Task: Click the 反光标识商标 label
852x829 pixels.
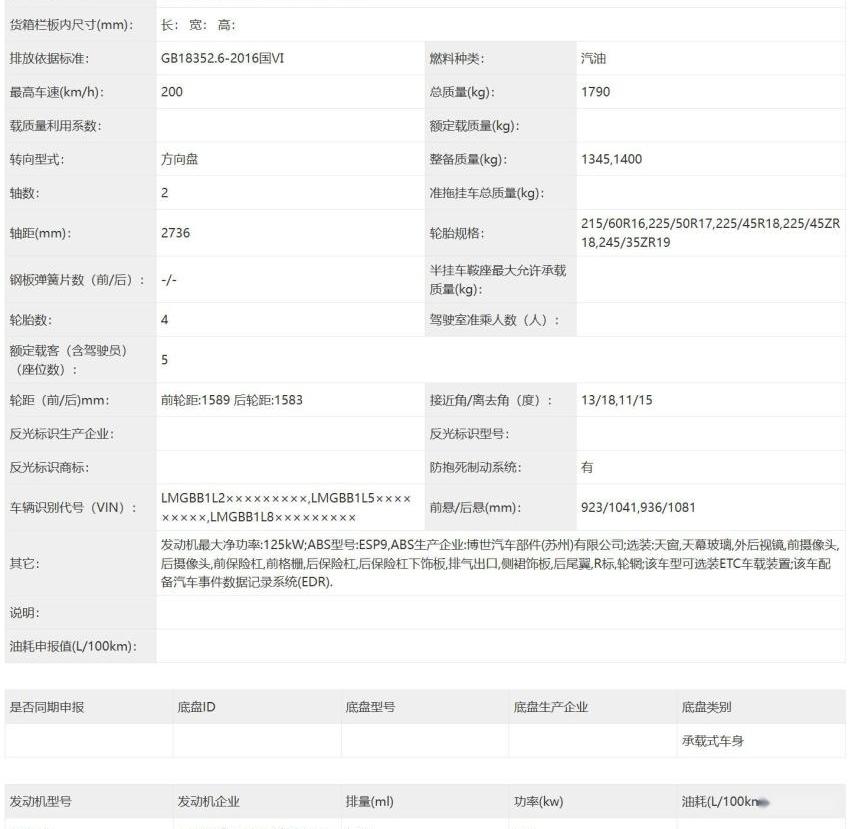Action: tap(49, 467)
